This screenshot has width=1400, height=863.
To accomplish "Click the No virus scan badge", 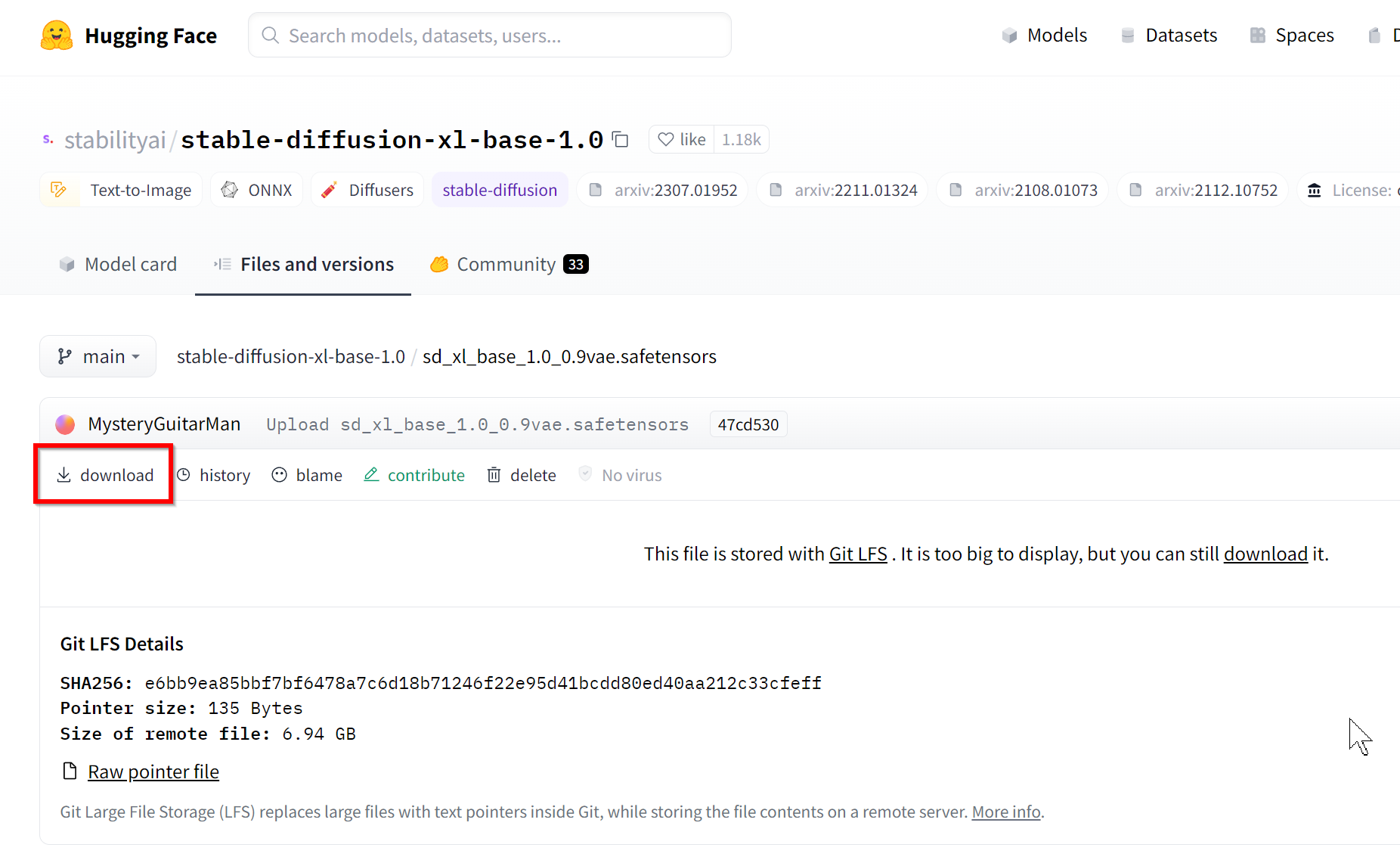I will pos(621,475).
